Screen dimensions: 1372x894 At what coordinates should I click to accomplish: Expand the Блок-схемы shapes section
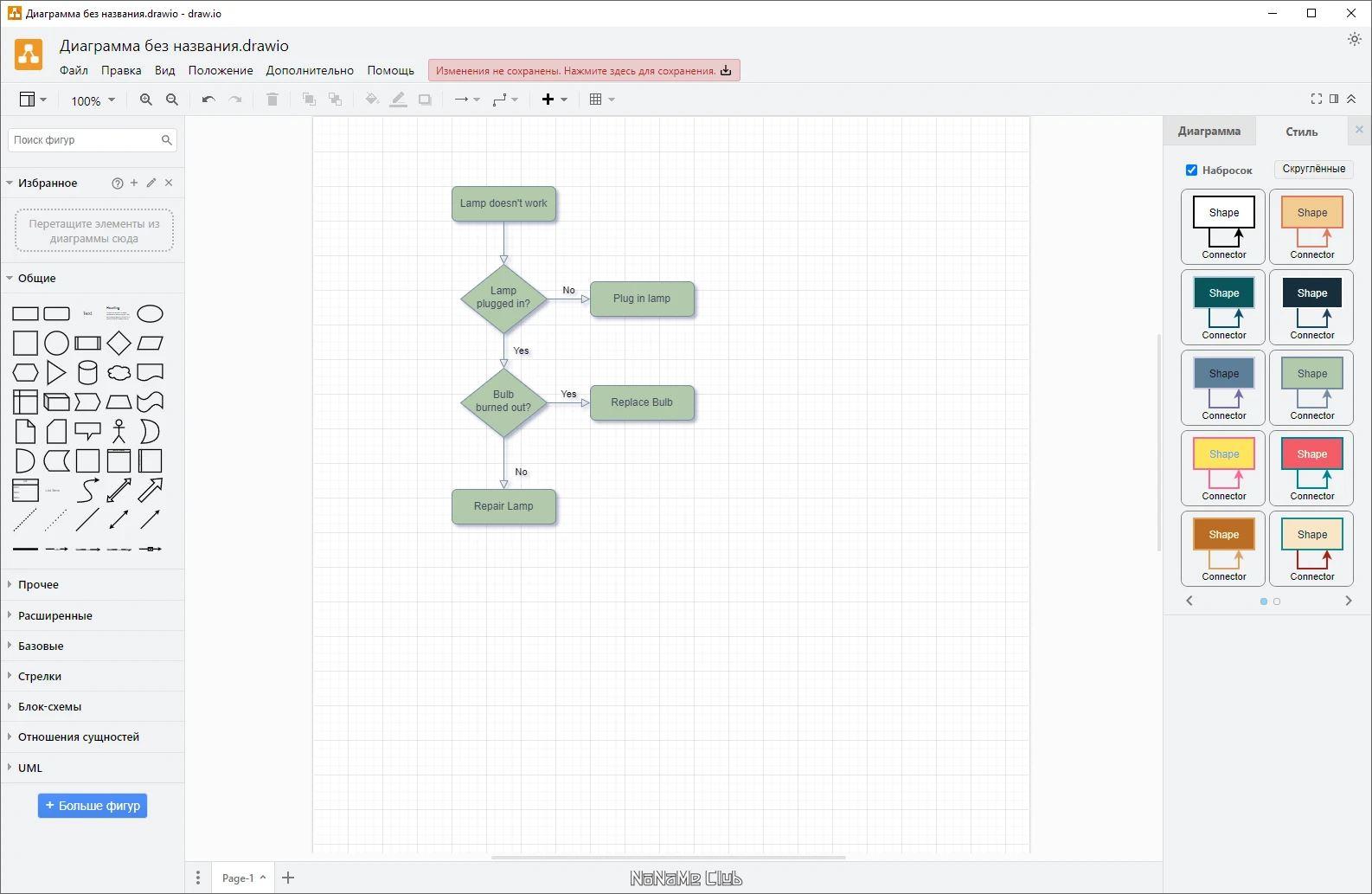49,706
